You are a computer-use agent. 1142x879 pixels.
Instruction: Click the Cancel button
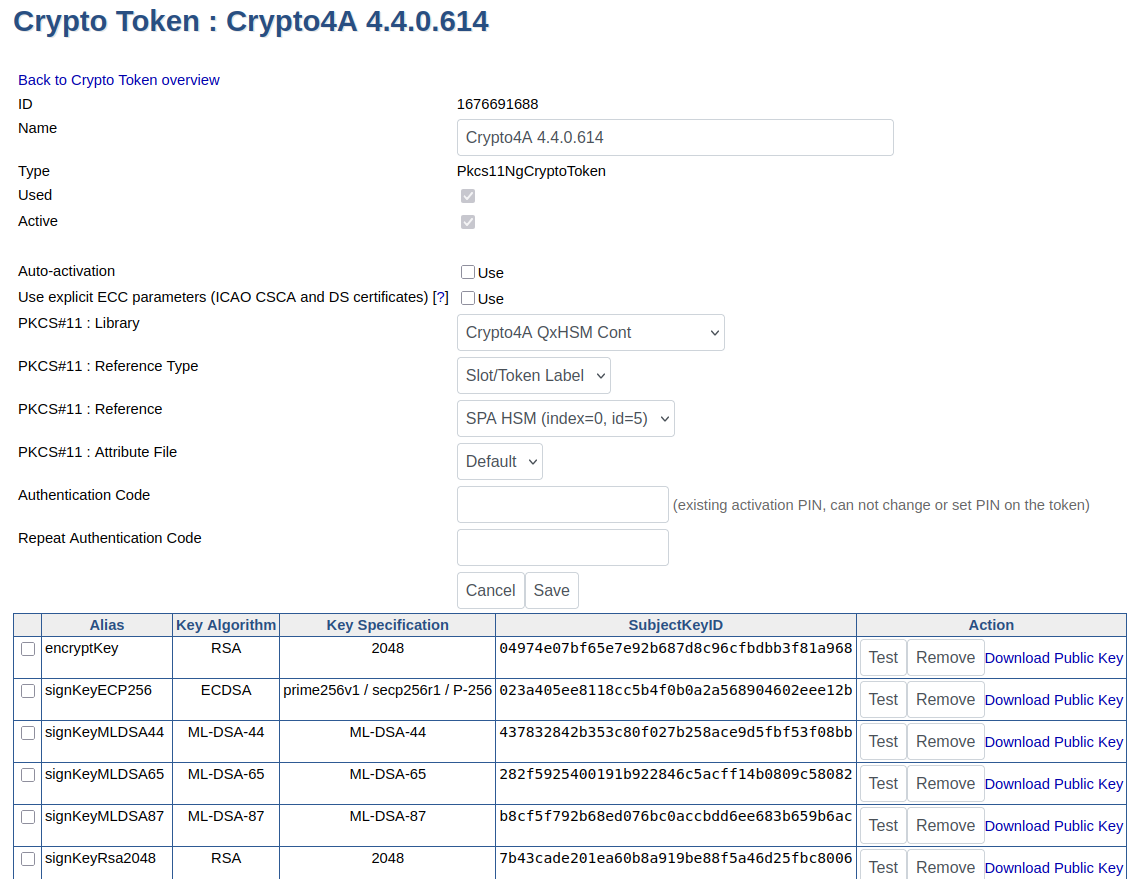pyautogui.click(x=490, y=590)
